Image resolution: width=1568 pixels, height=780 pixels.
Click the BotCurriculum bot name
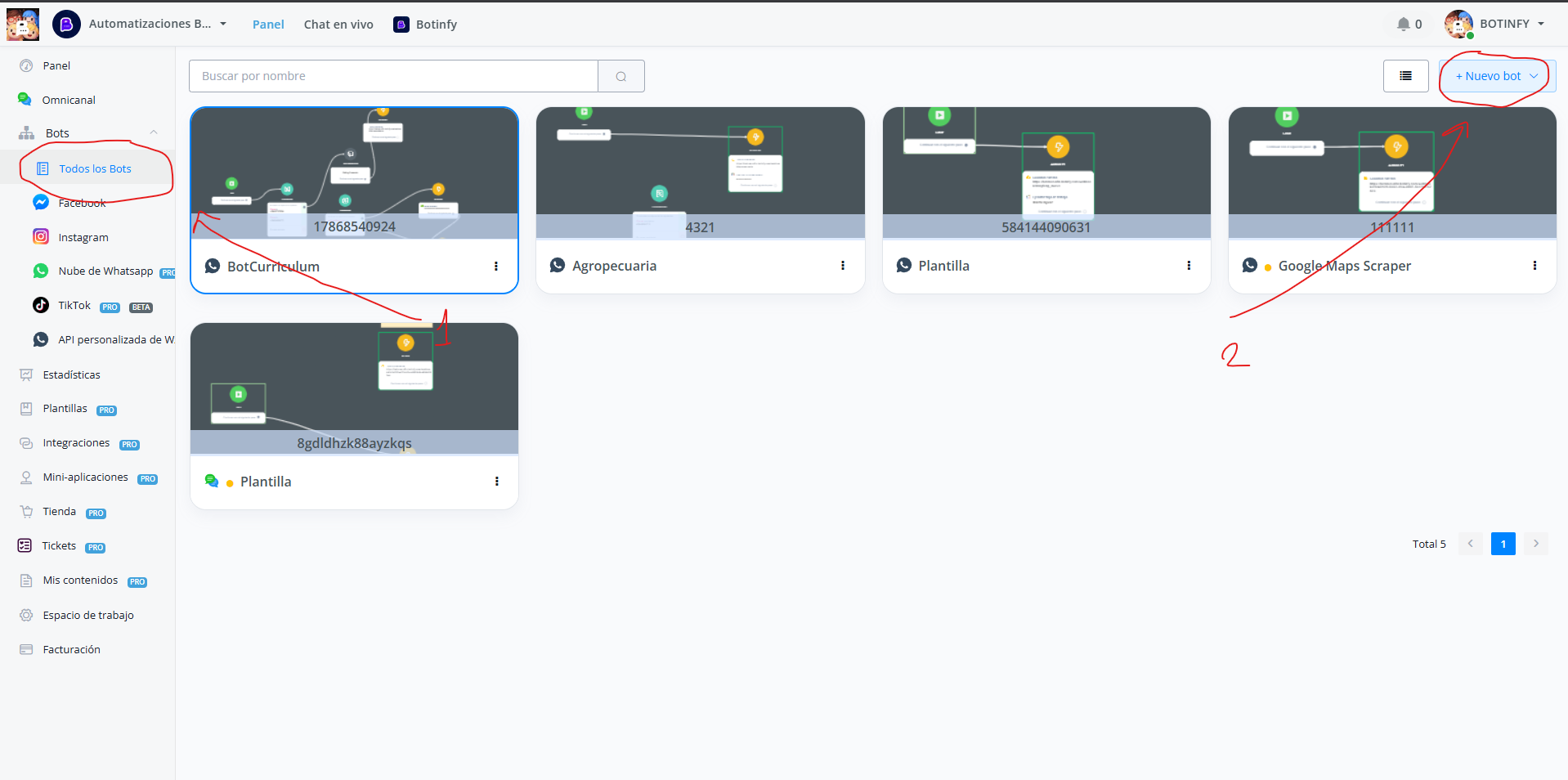pyautogui.click(x=273, y=267)
